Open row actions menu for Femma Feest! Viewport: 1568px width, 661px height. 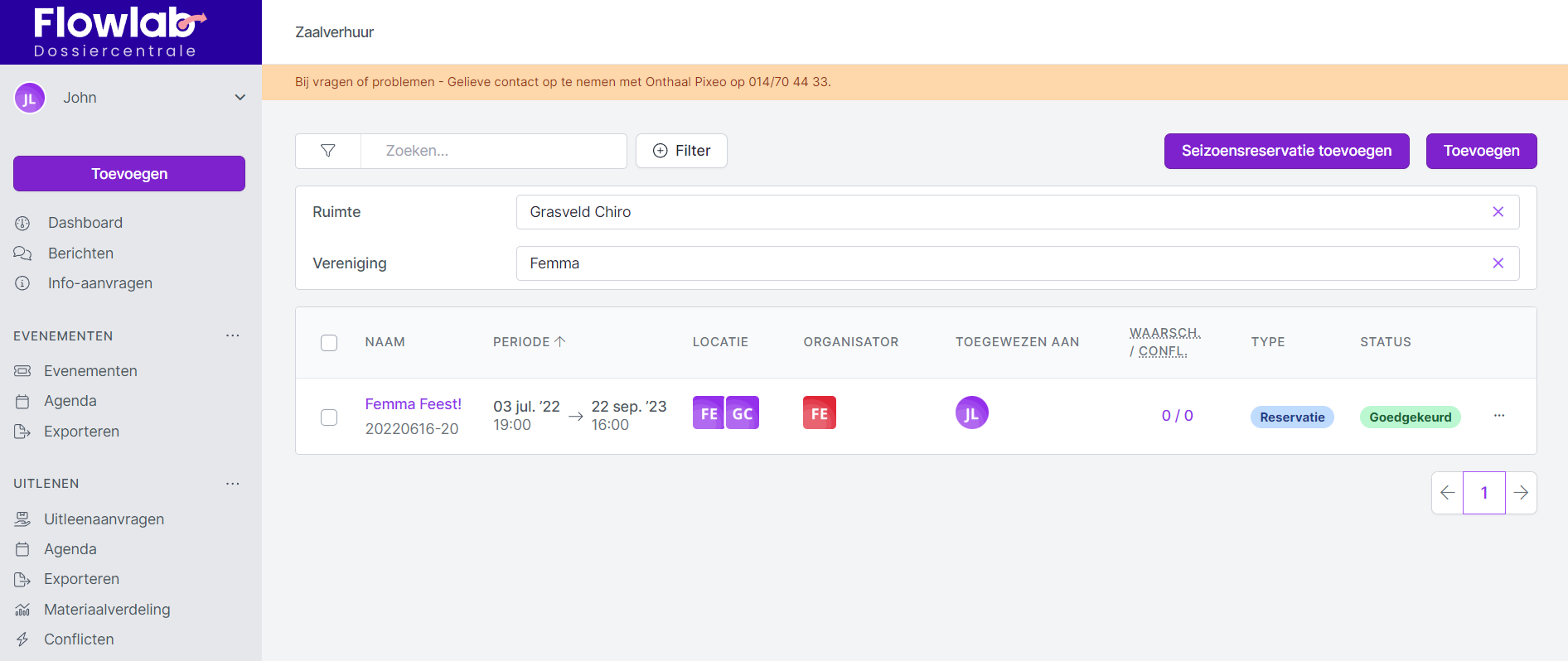tap(1499, 416)
